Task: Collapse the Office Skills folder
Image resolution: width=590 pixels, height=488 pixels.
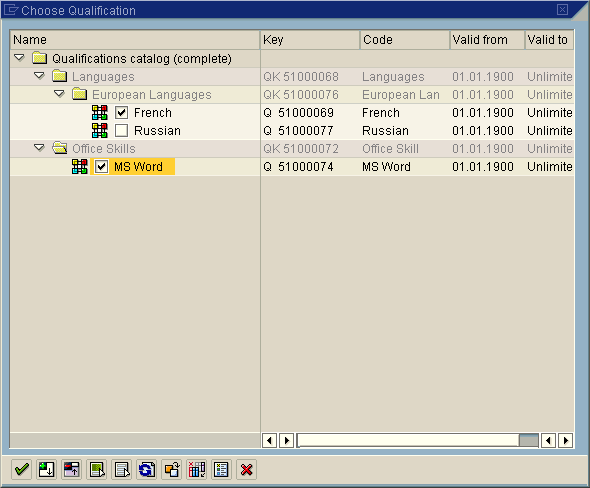Action: pos(39,148)
